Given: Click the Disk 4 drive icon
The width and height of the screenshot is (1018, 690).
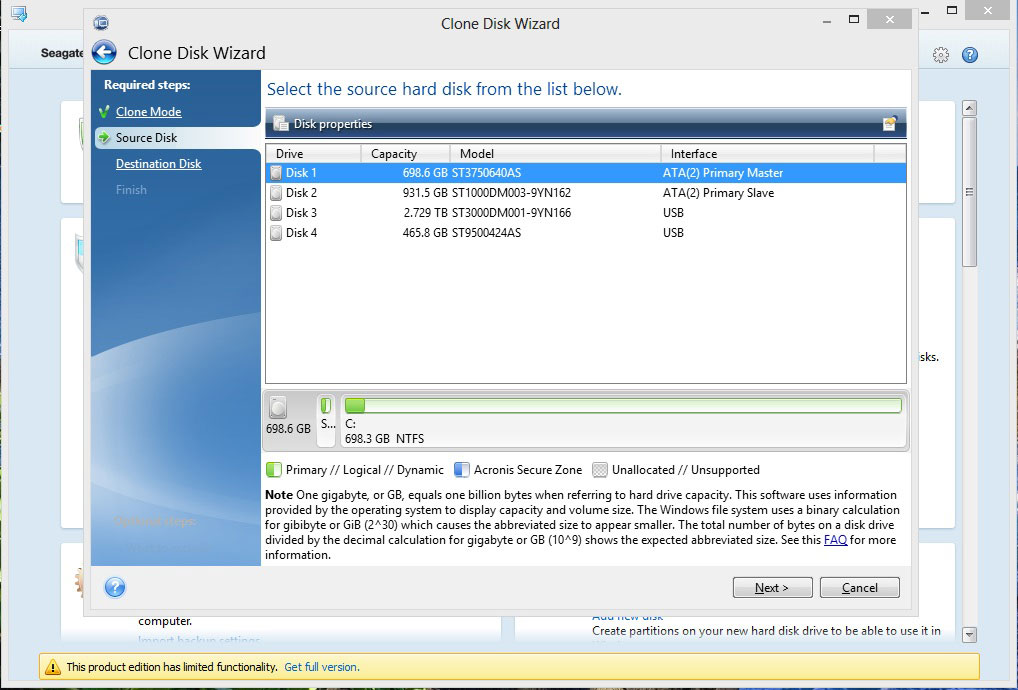Looking at the screenshot, I should click(x=276, y=233).
